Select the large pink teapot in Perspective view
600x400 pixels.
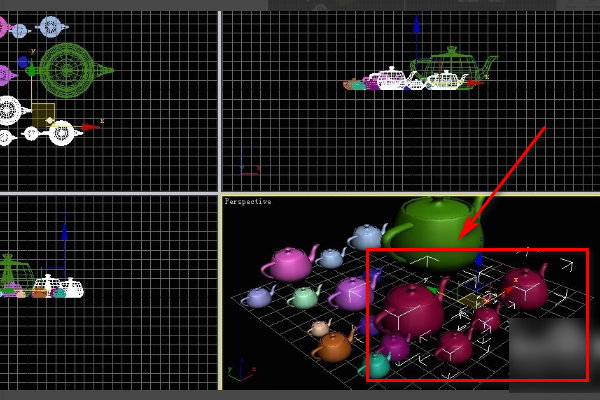click(290, 264)
